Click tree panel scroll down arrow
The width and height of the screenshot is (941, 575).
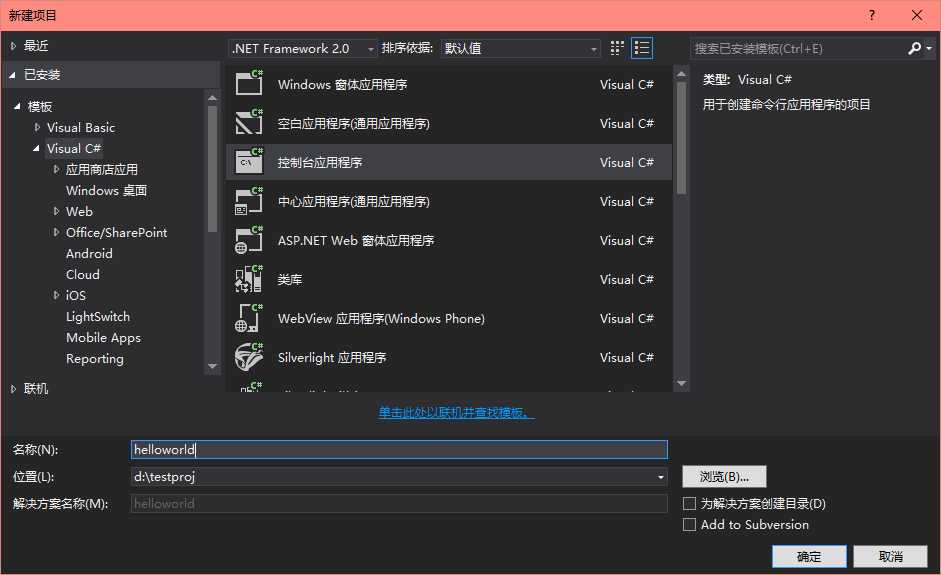[212, 366]
